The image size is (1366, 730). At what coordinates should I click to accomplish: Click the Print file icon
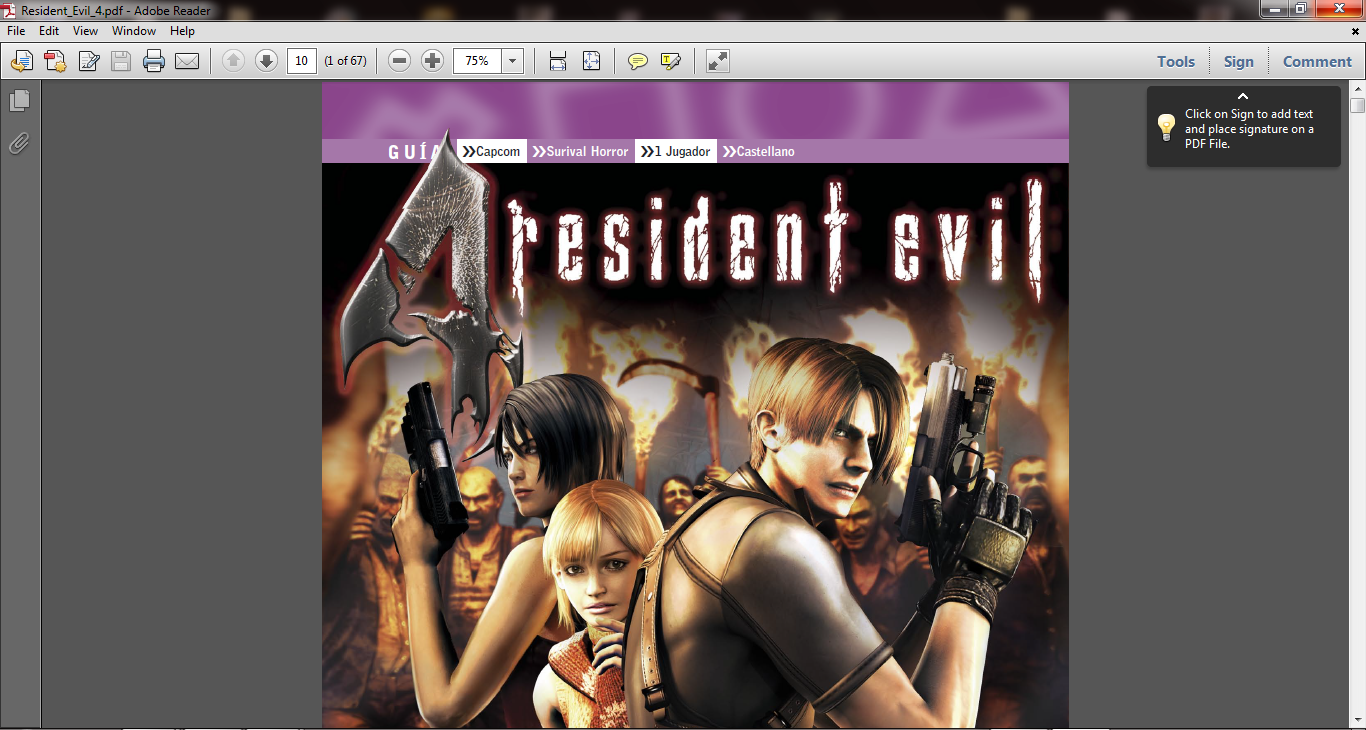(154, 61)
